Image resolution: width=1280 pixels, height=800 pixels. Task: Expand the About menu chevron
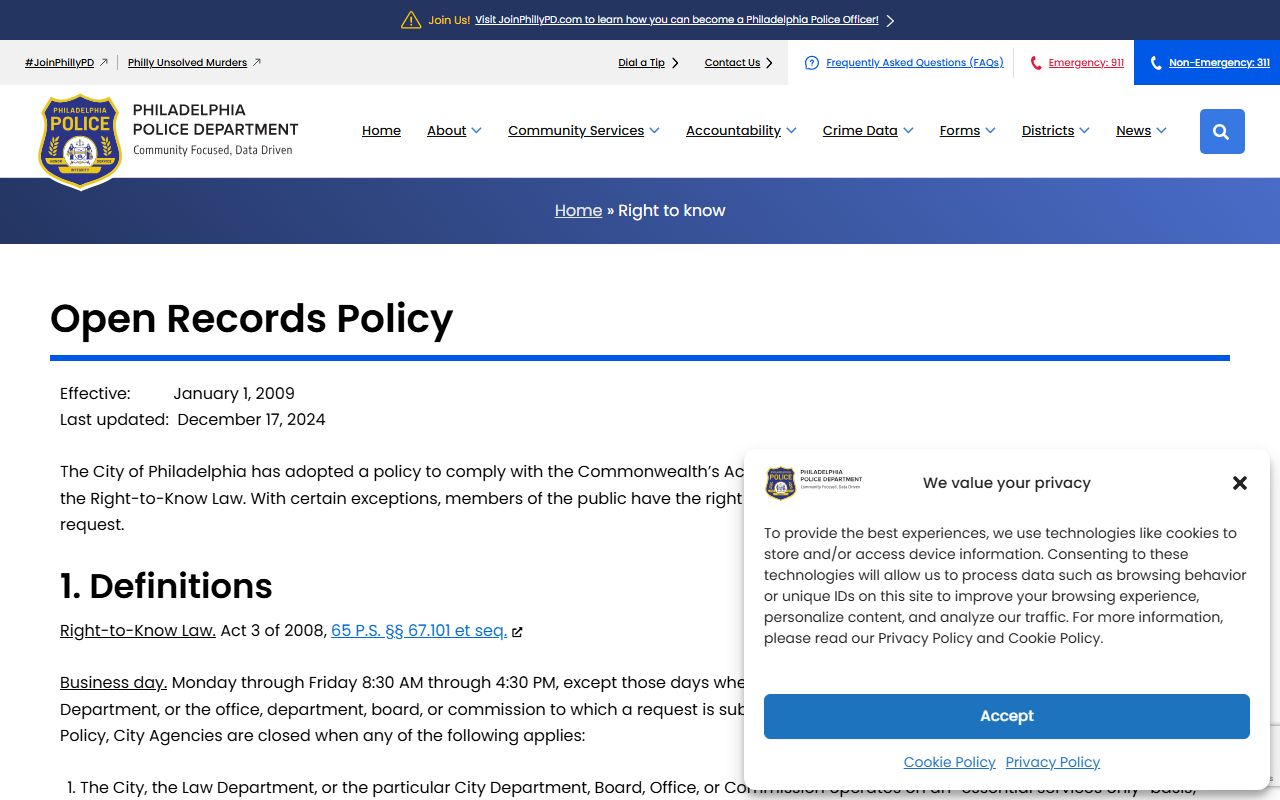[476, 130]
